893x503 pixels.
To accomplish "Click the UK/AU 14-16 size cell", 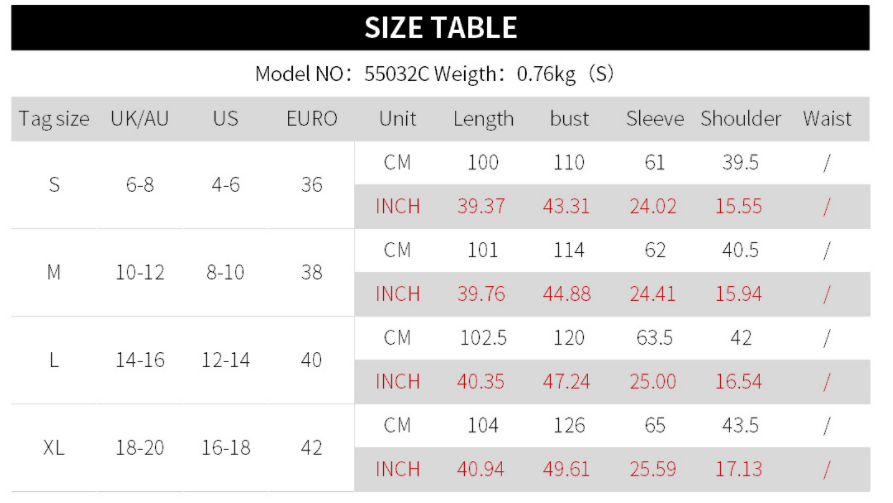I will click(140, 360).
